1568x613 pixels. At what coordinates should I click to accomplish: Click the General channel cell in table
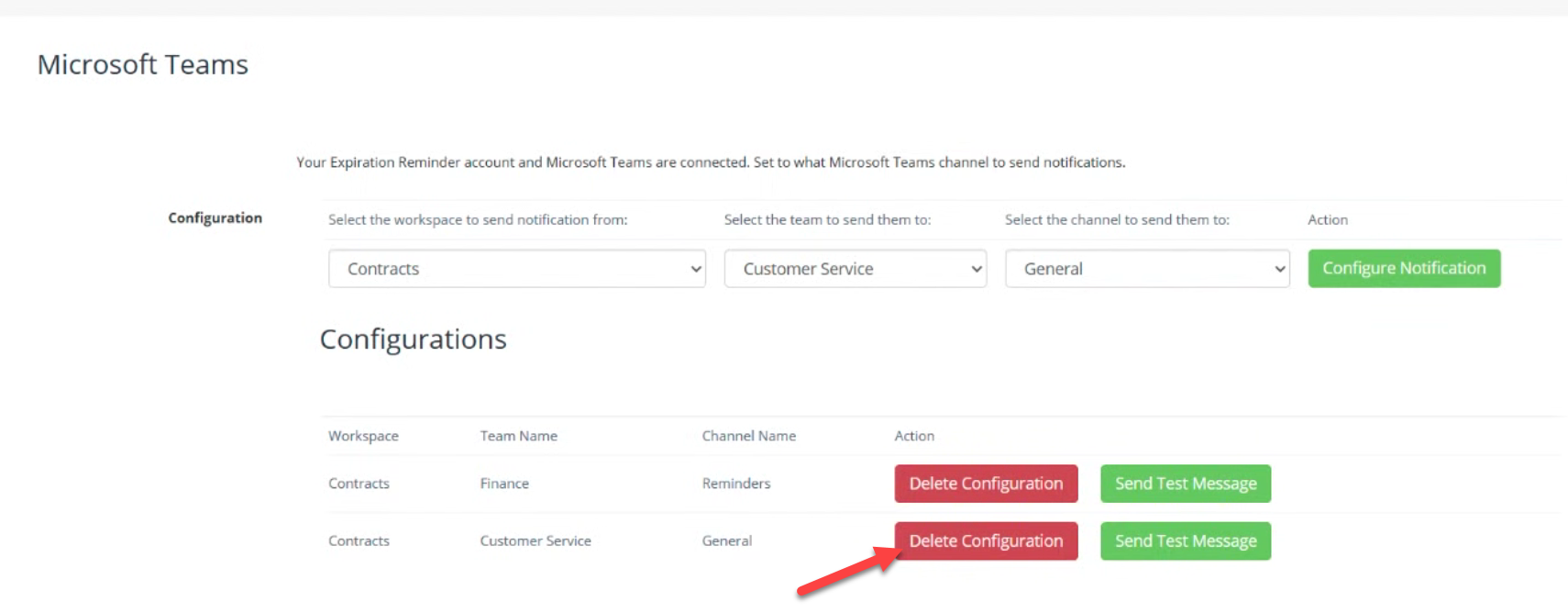click(x=727, y=541)
